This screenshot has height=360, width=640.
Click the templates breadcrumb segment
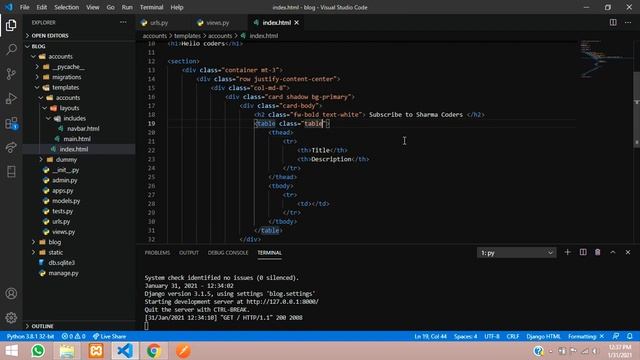[187, 36]
